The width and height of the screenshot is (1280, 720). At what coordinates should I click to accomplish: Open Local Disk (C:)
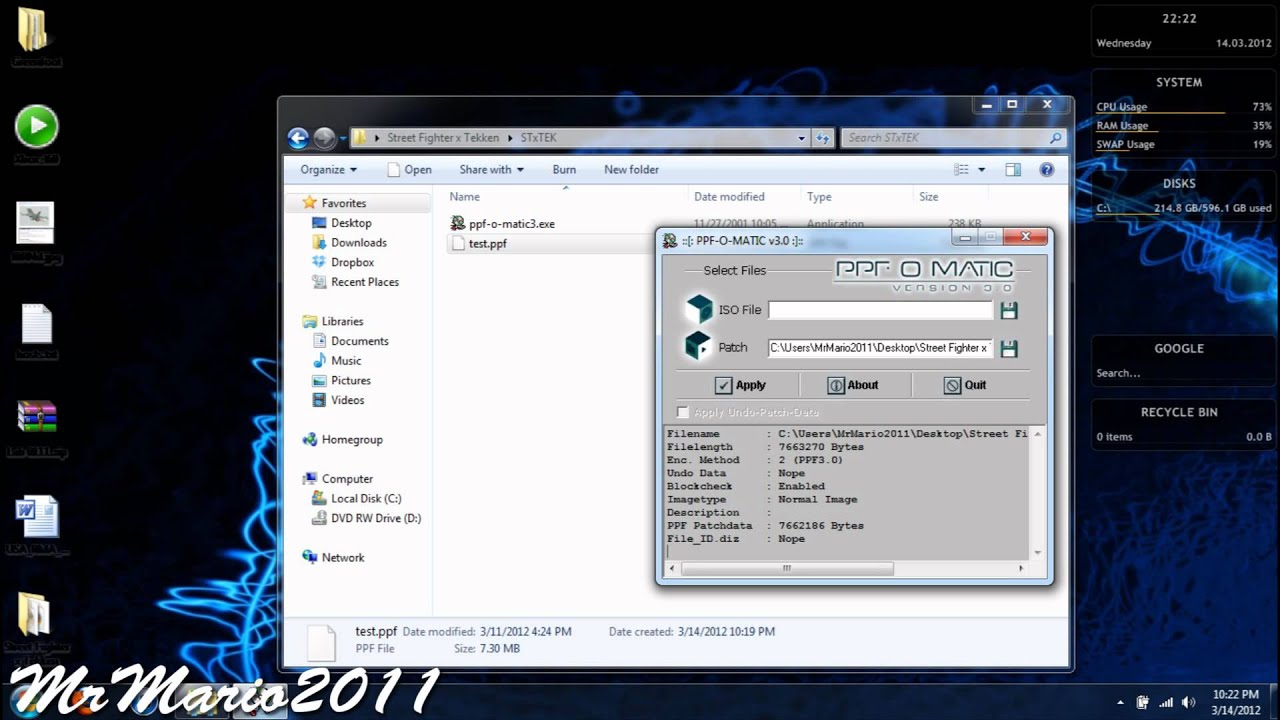tap(366, 498)
